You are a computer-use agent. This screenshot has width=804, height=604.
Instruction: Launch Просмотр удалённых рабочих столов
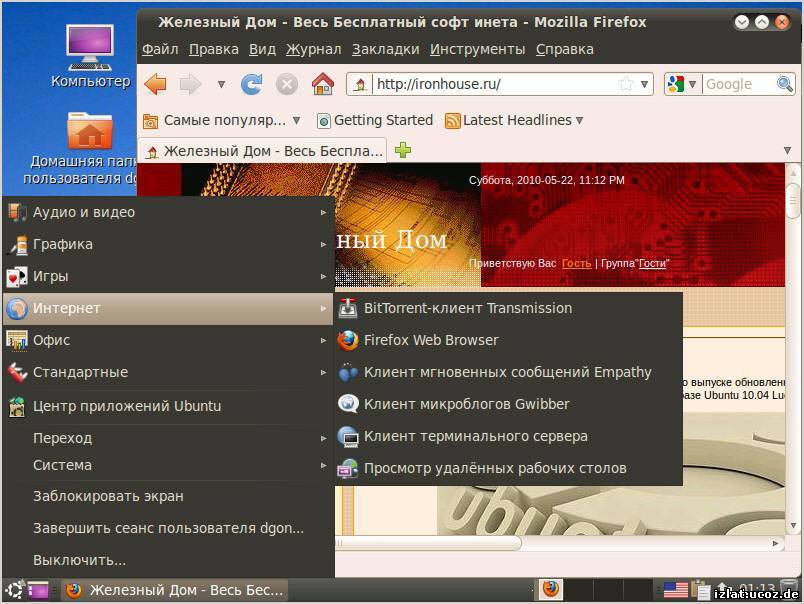click(508, 468)
